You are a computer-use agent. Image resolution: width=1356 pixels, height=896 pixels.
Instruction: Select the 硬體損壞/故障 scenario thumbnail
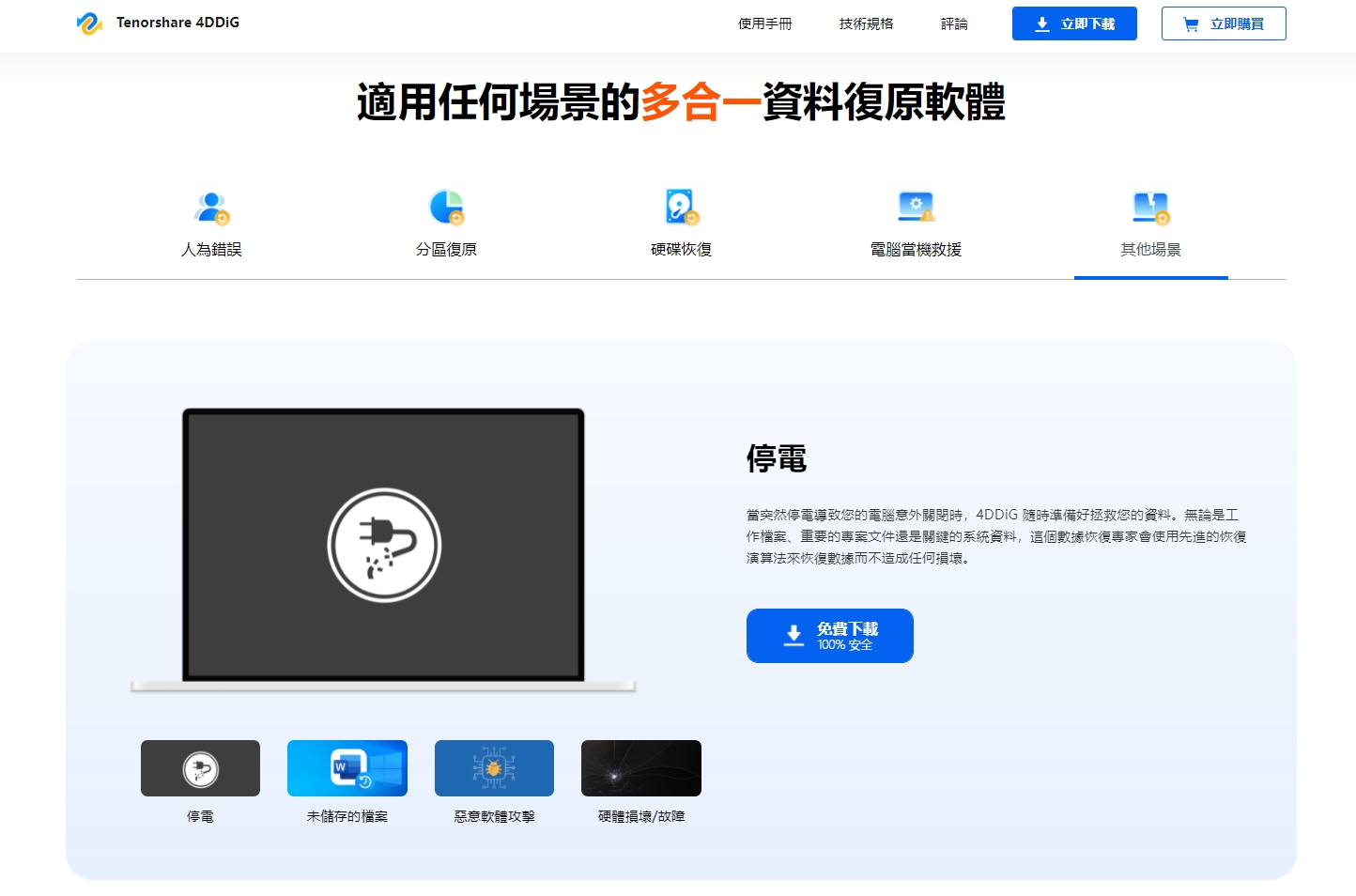[641, 767]
